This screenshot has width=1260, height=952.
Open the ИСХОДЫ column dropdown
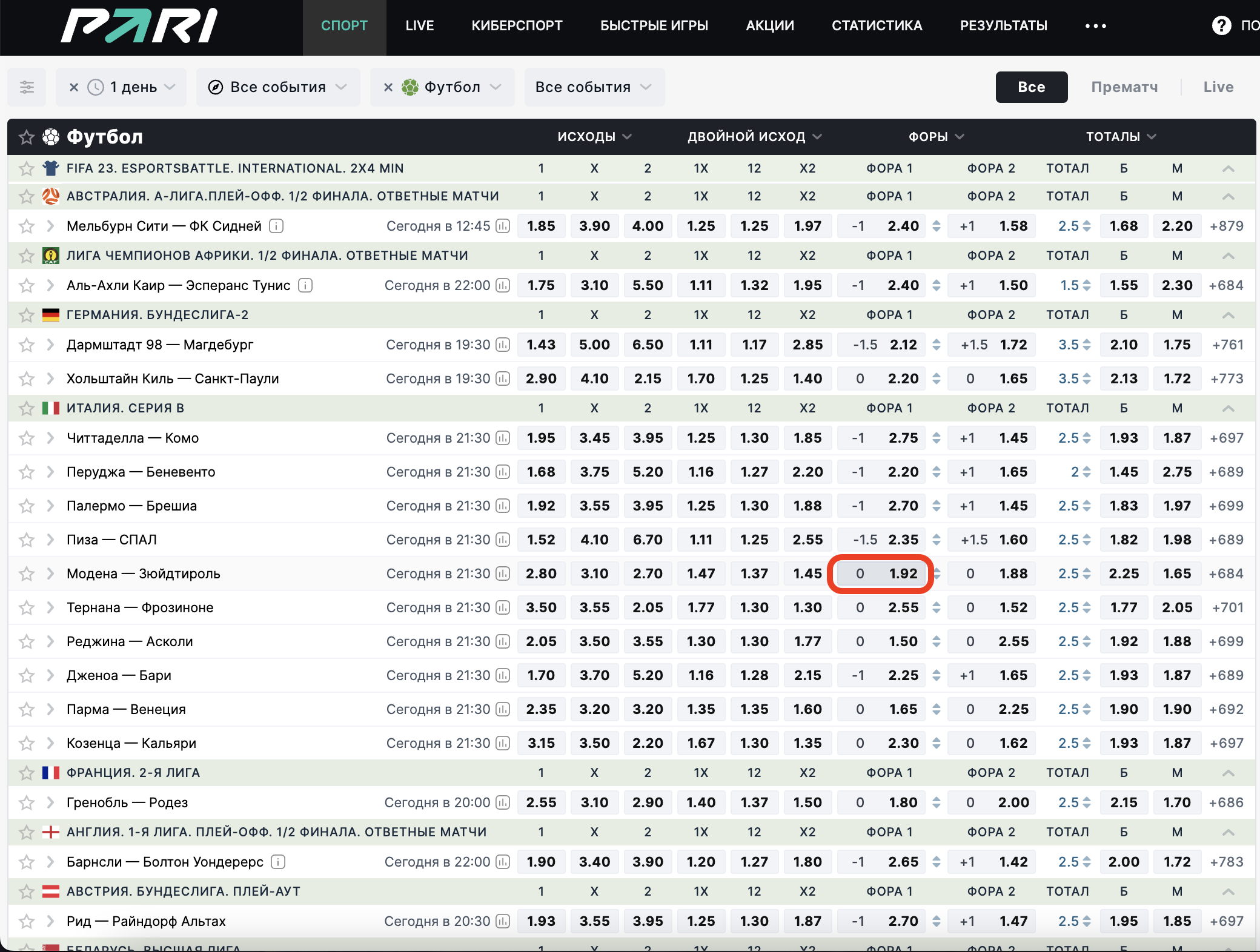click(594, 137)
